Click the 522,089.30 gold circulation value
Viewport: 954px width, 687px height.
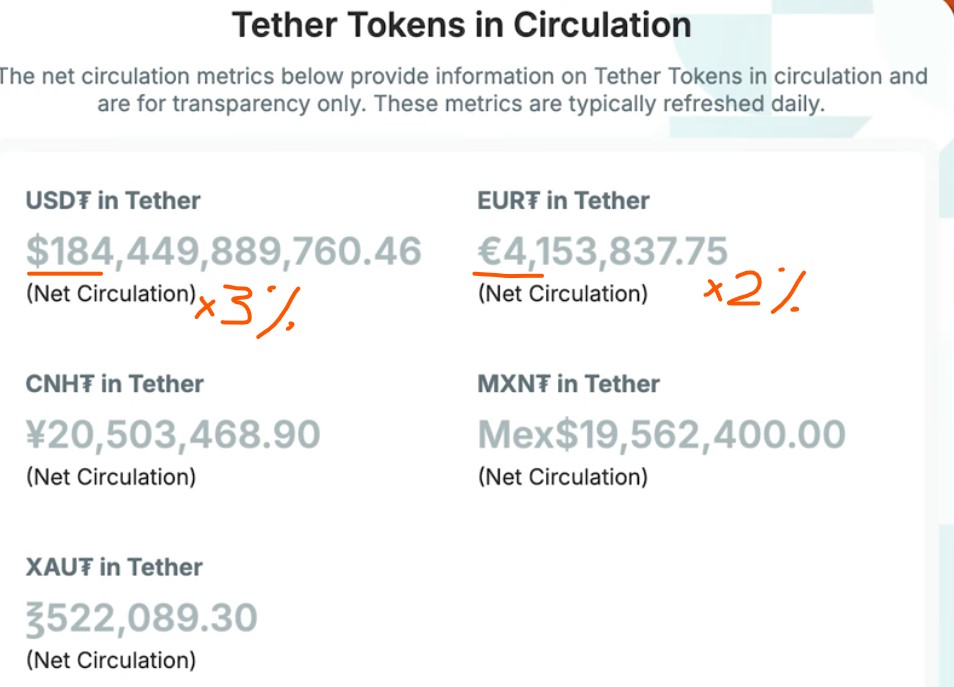141,618
